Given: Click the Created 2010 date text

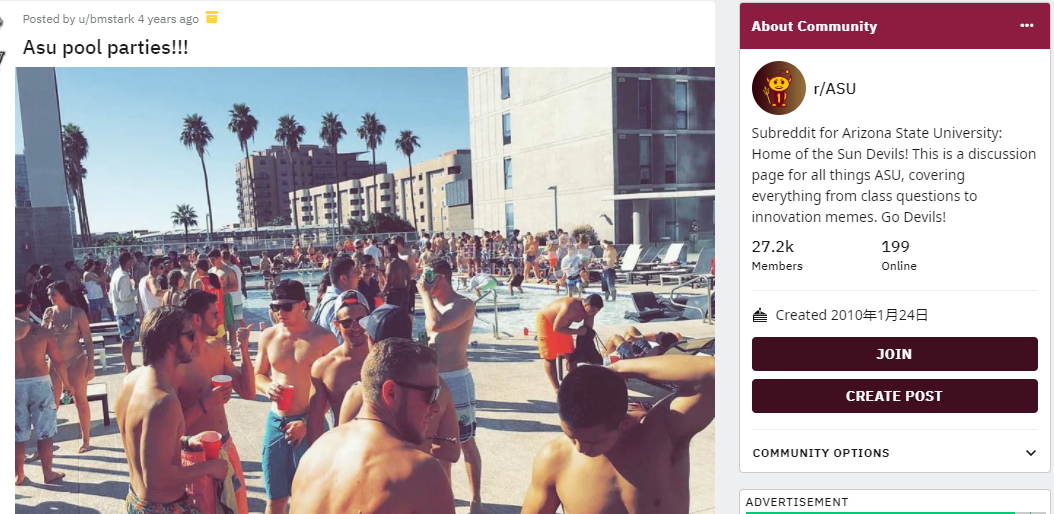Looking at the screenshot, I should click(852, 314).
